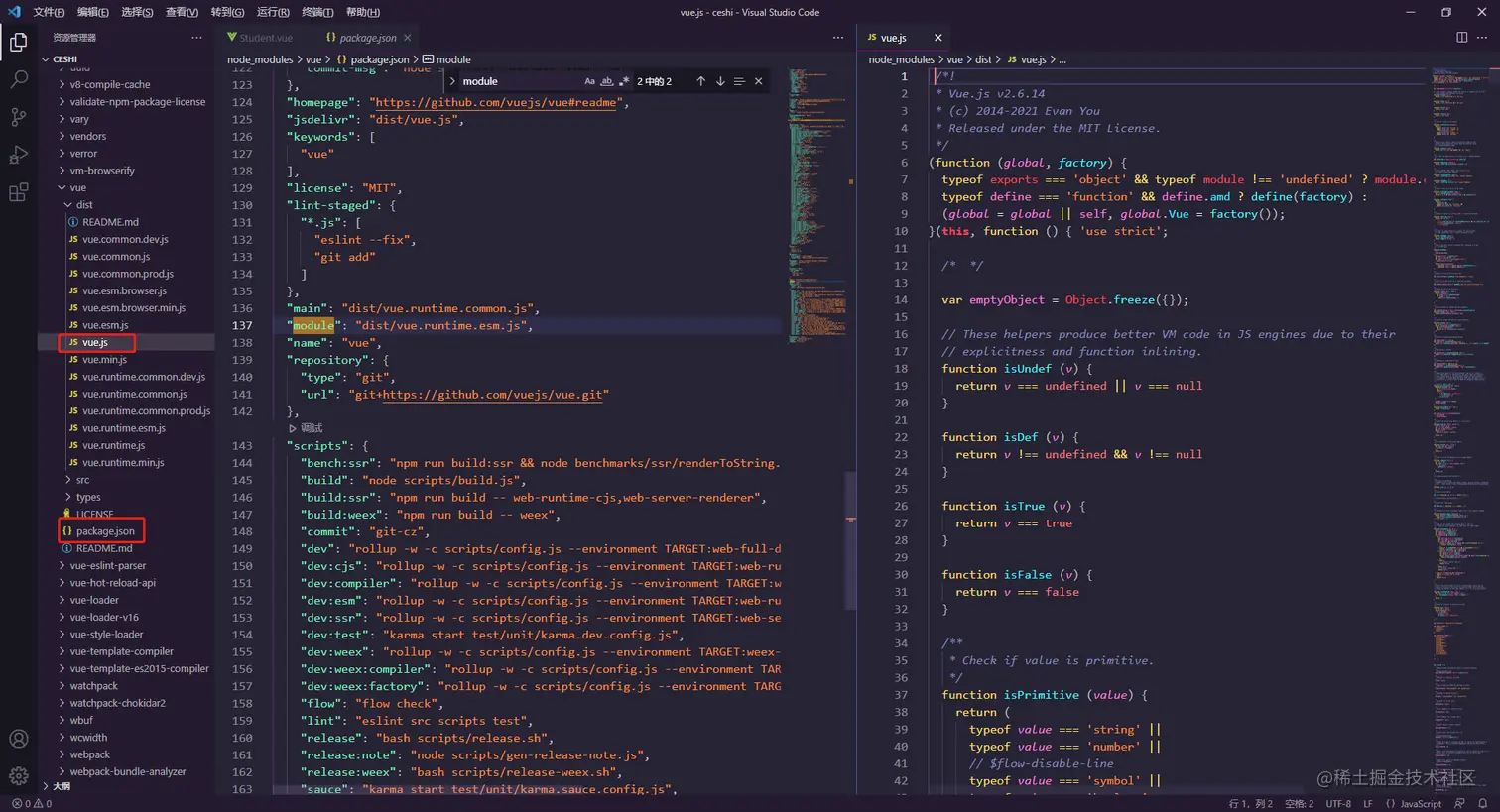Open the 运行(R) menu
The image size is (1500, 812).
coord(273,12)
